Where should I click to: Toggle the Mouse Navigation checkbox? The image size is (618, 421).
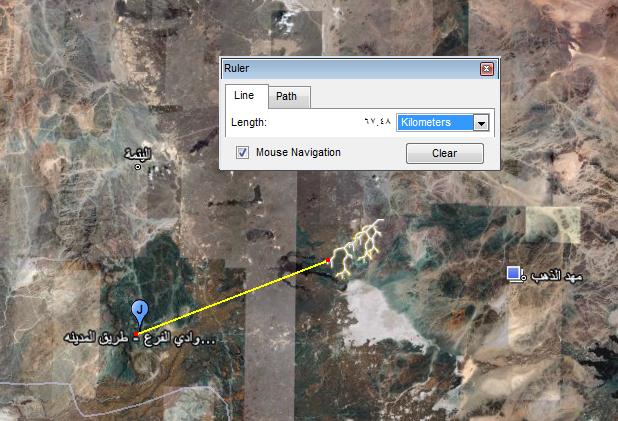coord(242,153)
